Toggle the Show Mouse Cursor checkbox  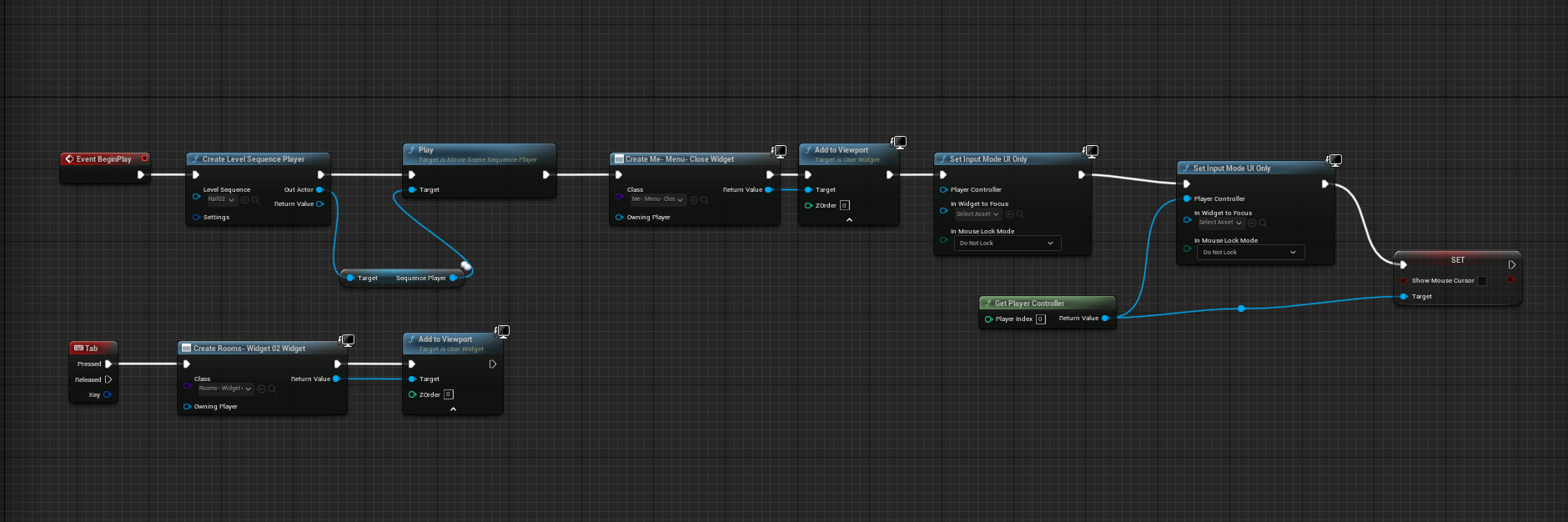(x=1482, y=281)
